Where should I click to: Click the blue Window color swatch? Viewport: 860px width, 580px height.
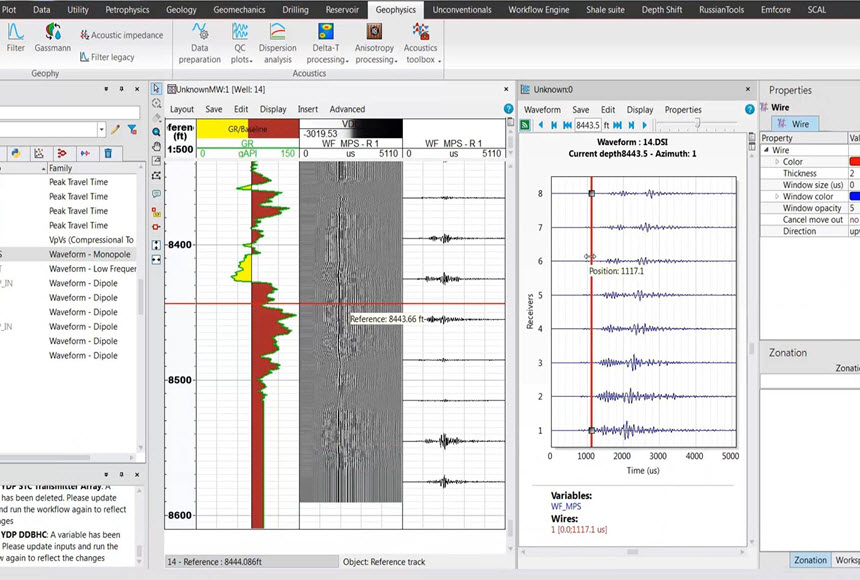click(x=855, y=196)
